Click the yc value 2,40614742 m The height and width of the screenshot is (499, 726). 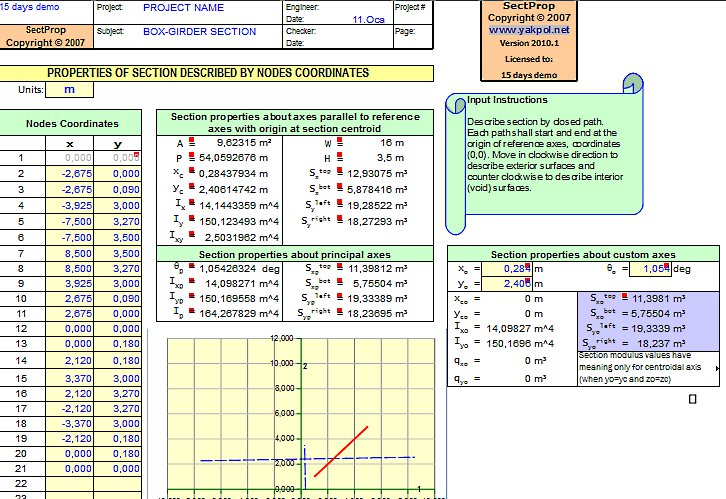pos(233,189)
